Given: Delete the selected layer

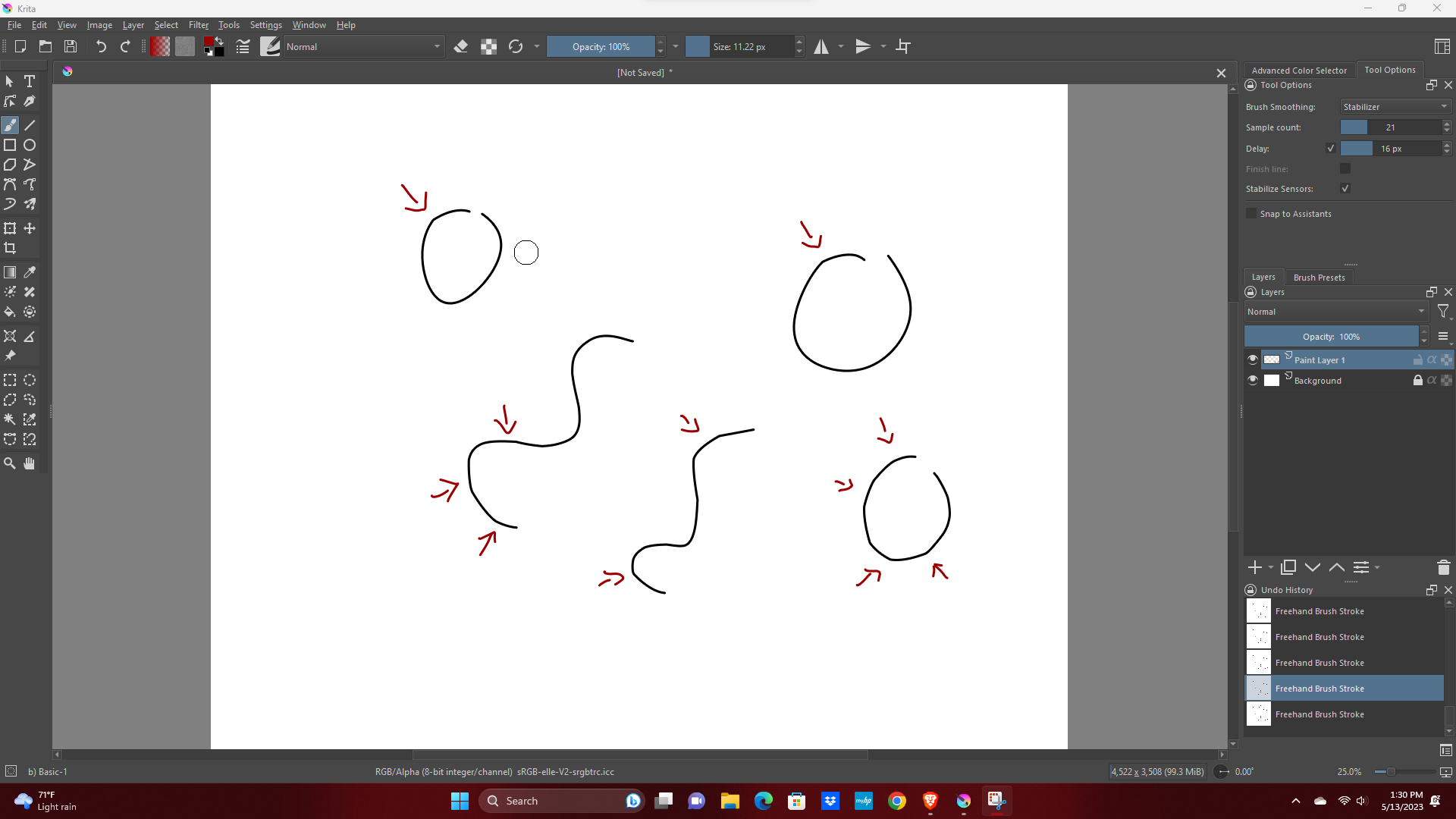Looking at the screenshot, I should tap(1443, 567).
